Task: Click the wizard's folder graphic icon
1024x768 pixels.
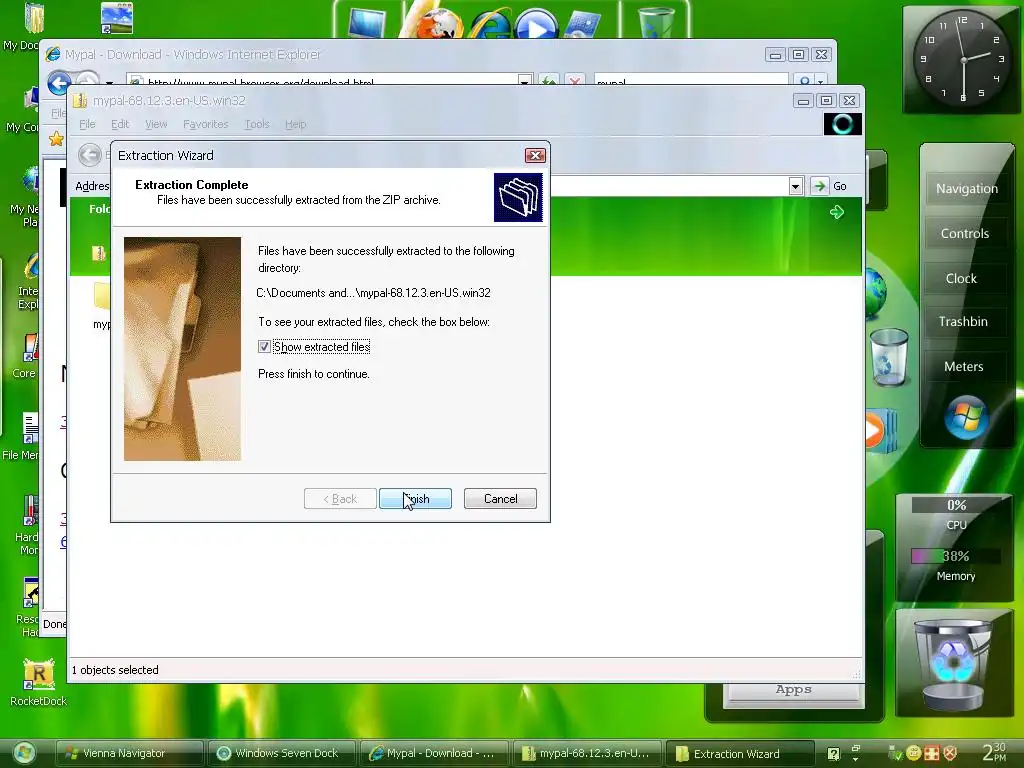Action: pyautogui.click(x=518, y=197)
